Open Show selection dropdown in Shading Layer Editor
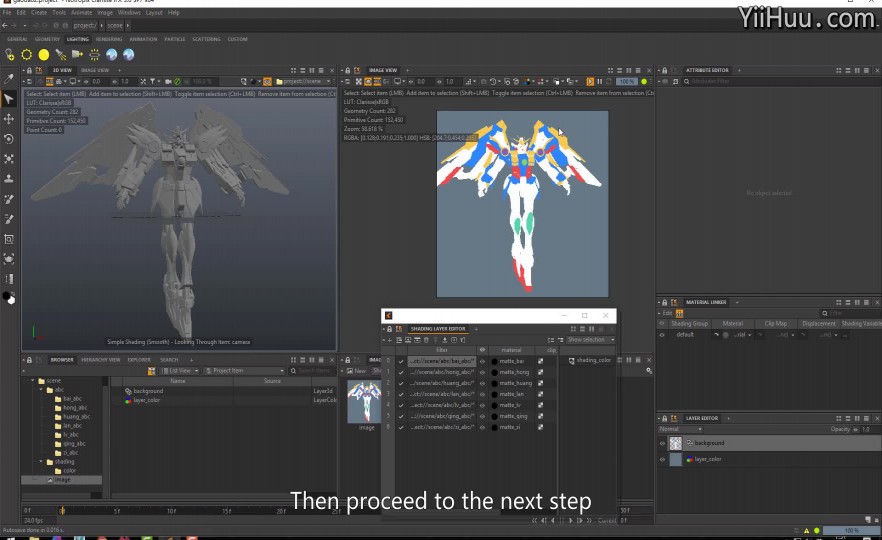The image size is (882, 540). click(x=591, y=340)
